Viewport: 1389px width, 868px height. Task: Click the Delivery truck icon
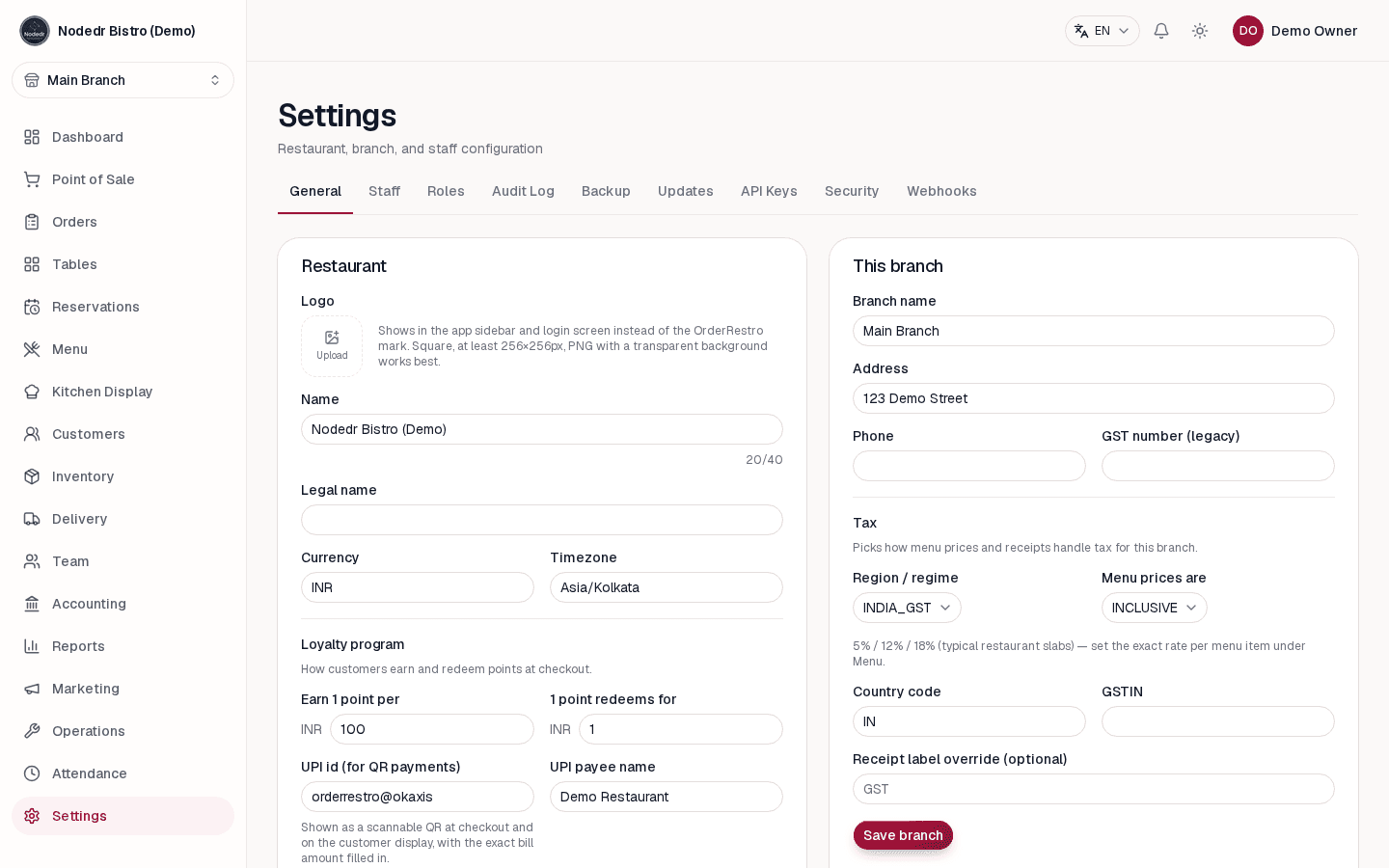point(32,519)
